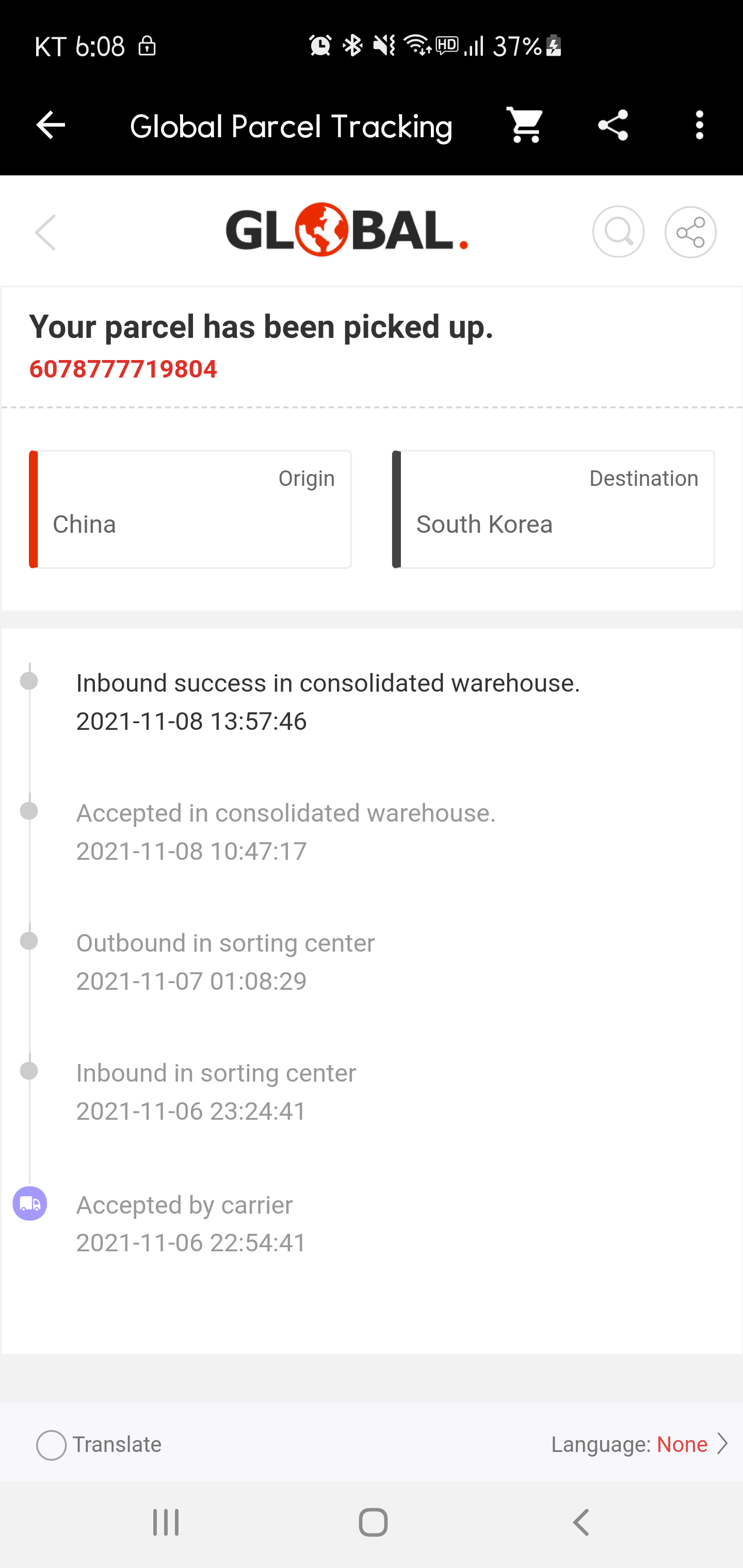Image resolution: width=743 pixels, height=1568 pixels.
Task: Go back using the gray chevron
Action: 46,232
